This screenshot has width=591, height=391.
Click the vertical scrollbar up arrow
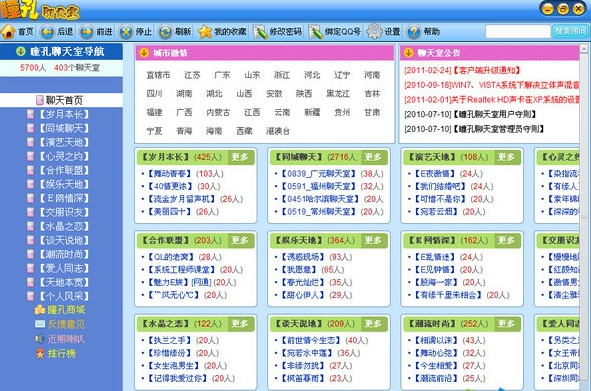[x=583, y=49]
